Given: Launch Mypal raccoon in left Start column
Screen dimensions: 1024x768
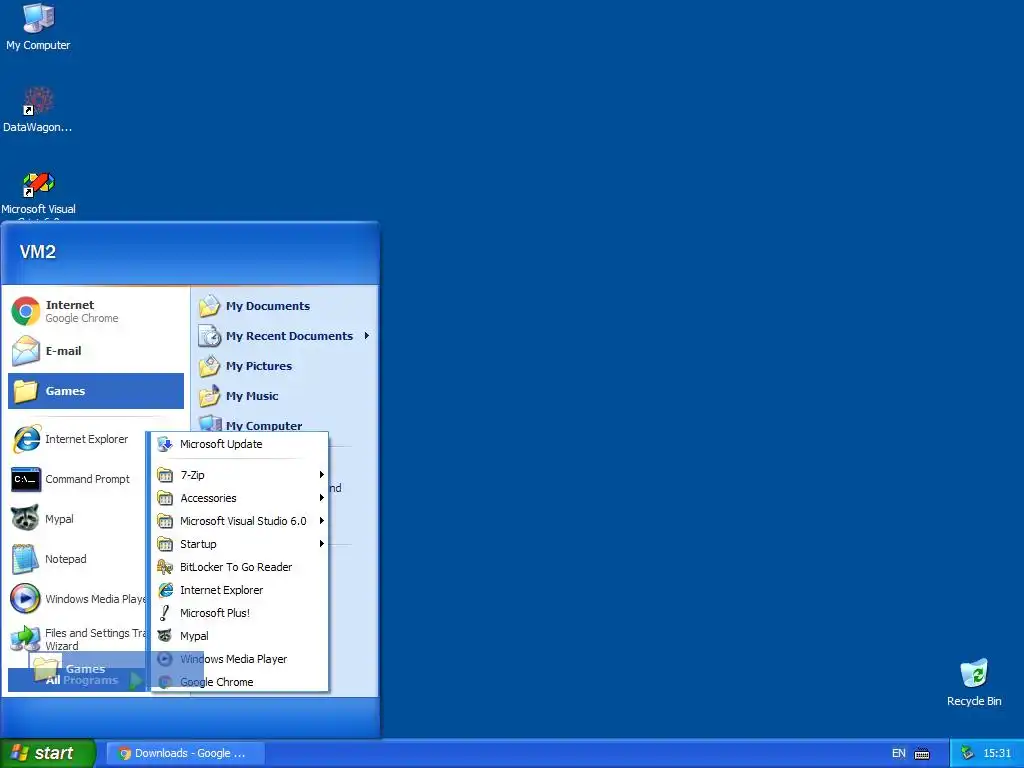Looking at the screenshot, I should tap(77, 519).
